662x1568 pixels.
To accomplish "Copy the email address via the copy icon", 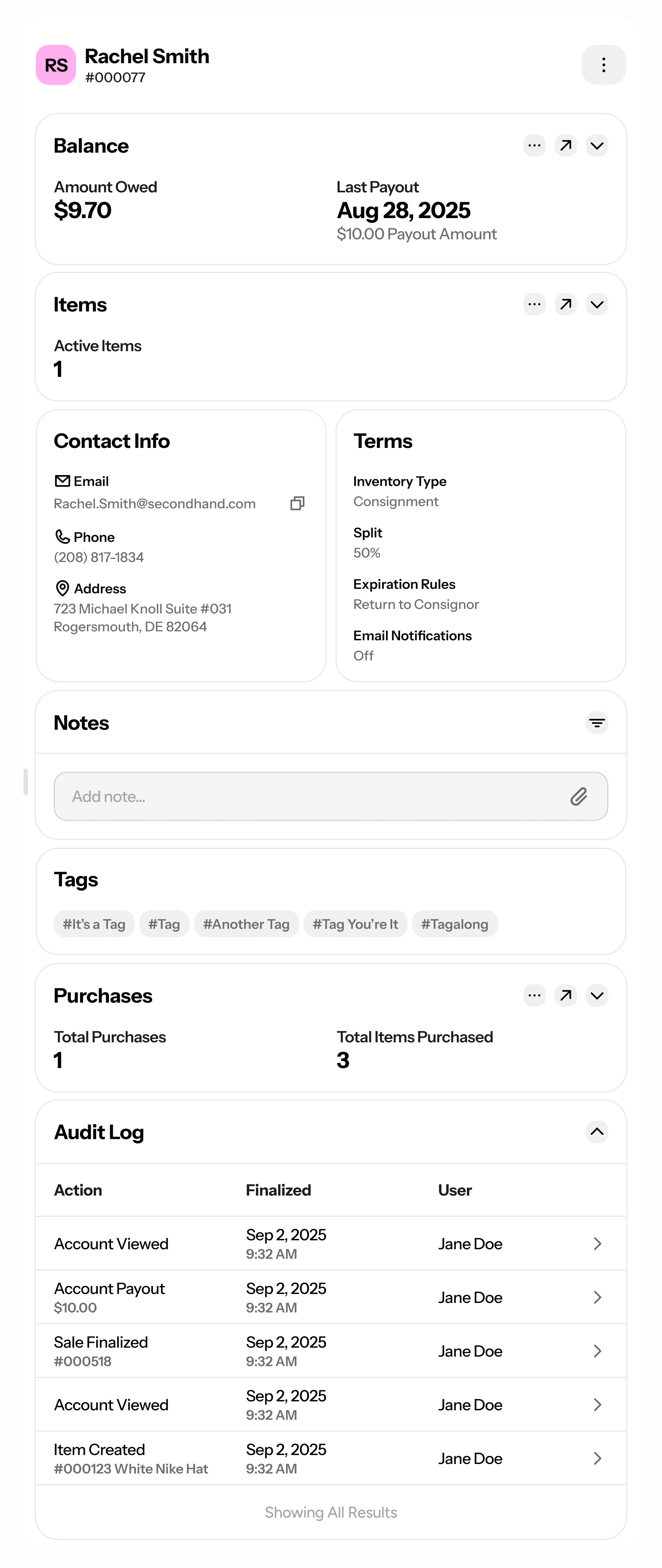I will point(297,503).
